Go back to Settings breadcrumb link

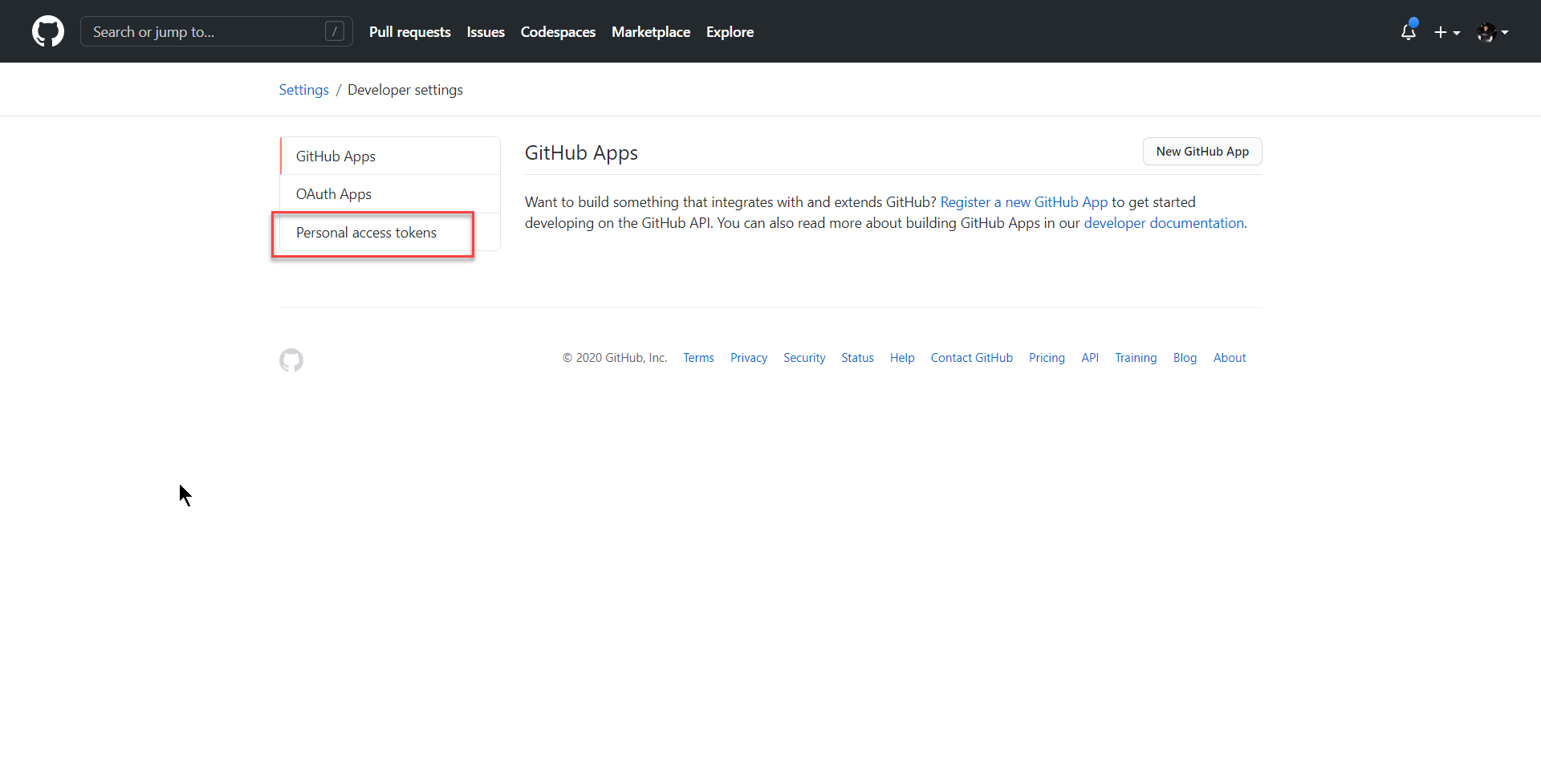pyautogui.click(x=303, y=90)
